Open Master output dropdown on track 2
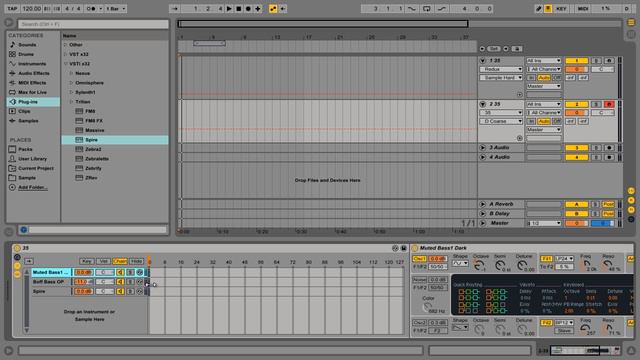The height and width of the screenshot is (360, 640). [543, 130]
